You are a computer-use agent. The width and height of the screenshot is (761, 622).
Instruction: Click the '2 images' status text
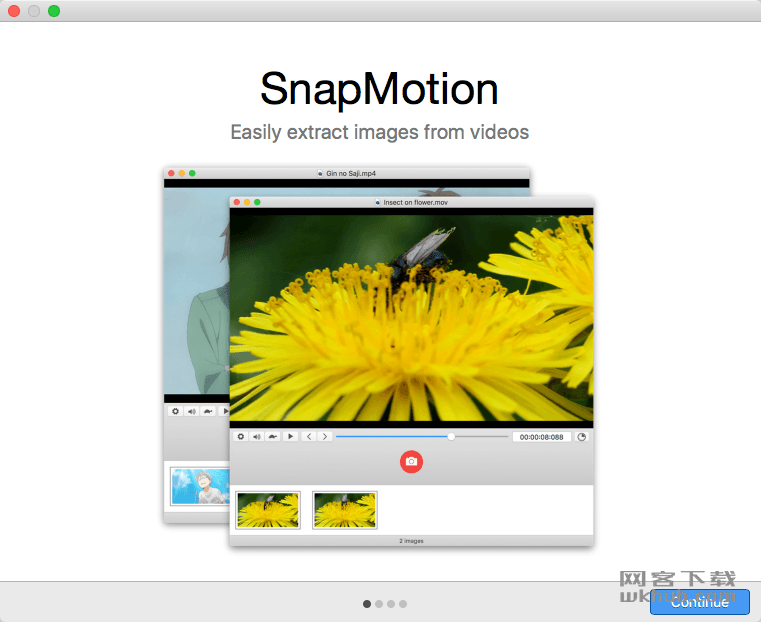[x=412, y=541]
